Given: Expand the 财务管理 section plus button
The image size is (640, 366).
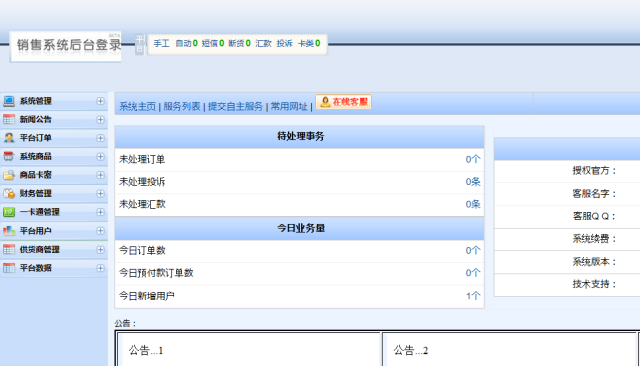Looking at the screenshot, I should pyautogui.click(x=100, y=193).
